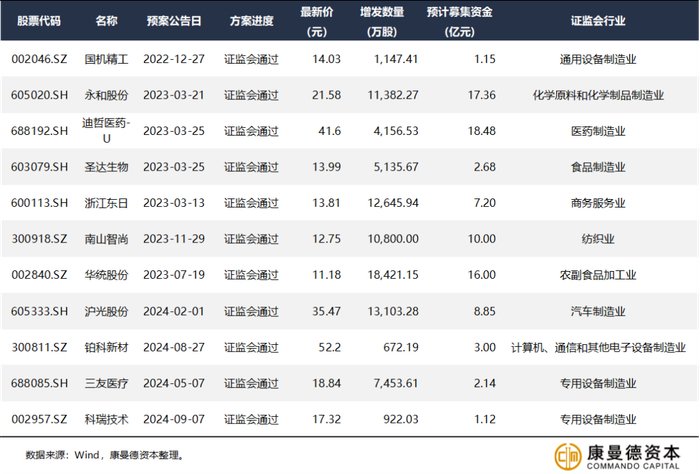Click the issuance quantity 1,147.41

pos(396,59)
